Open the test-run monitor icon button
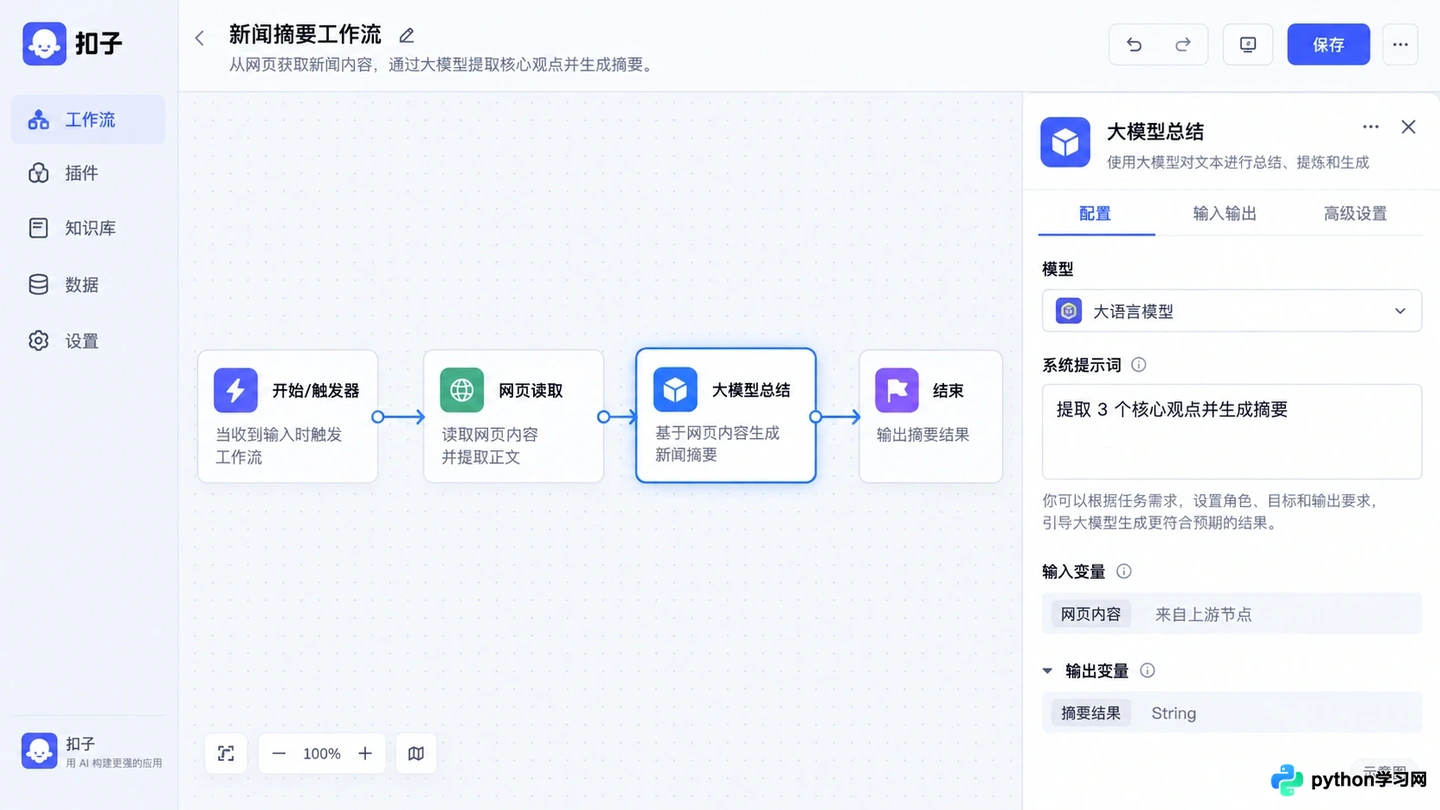The image size is (1440, 810). (1248, 44)
